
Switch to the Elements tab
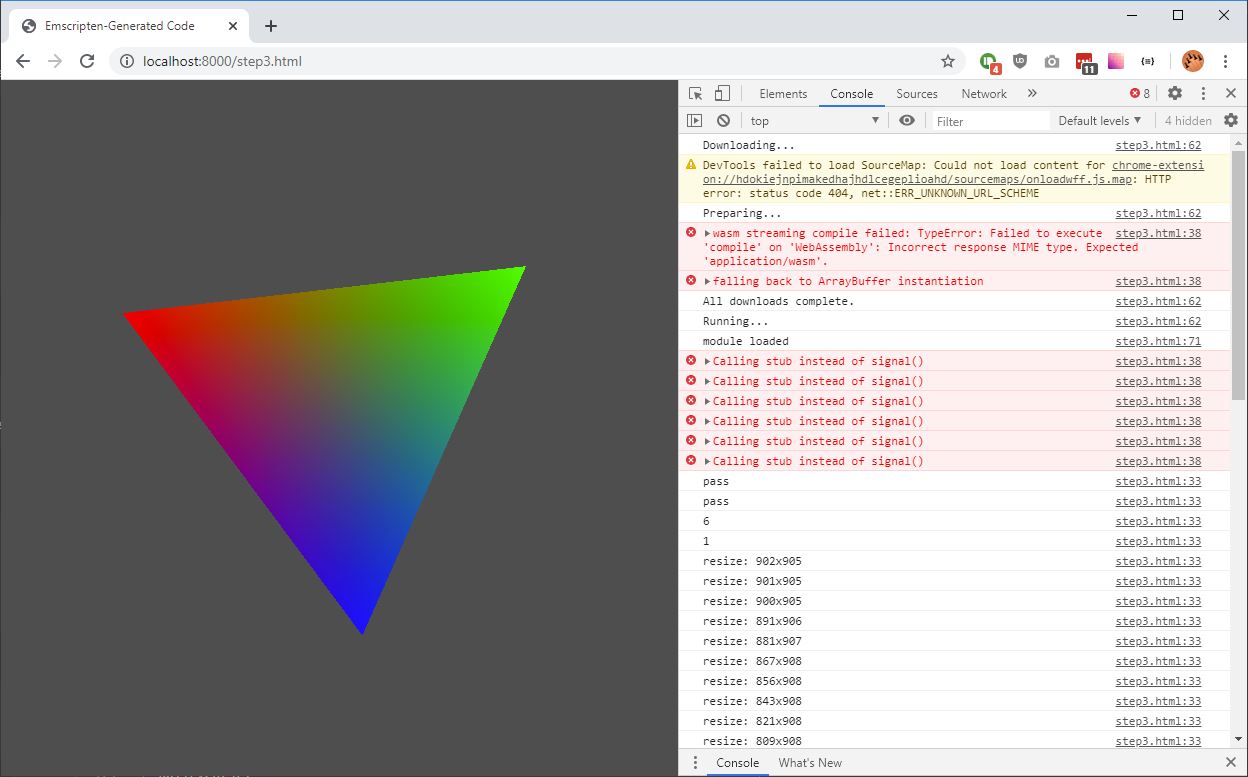783,93
